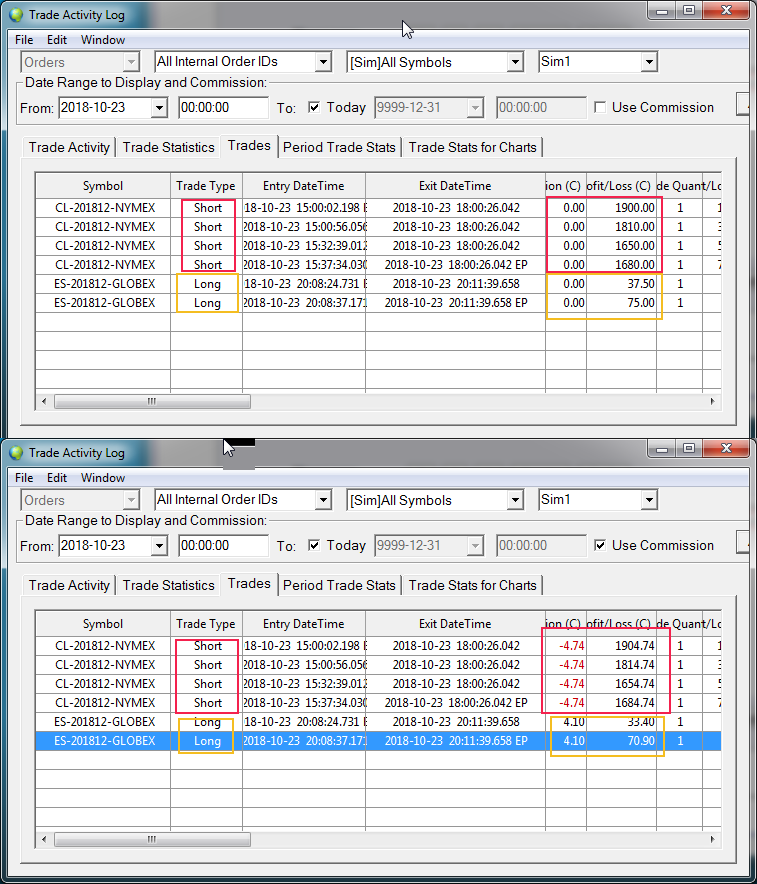Expand All Internal Order IDs dropdown in lower window
This screenshot has height=884, width=757.
(x=323, y=500)
